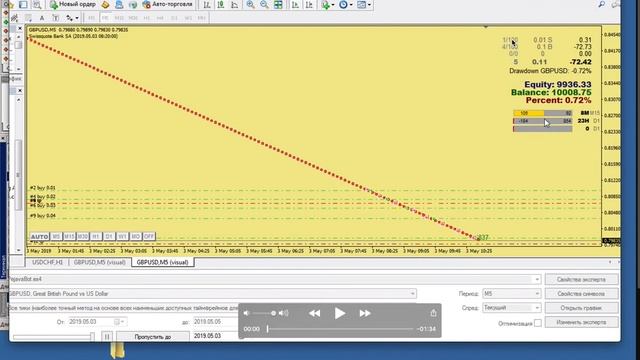Screen dimensions: 640x360
Task: Open the GBPUSD symbol dropdown
Action: point(412,293)
